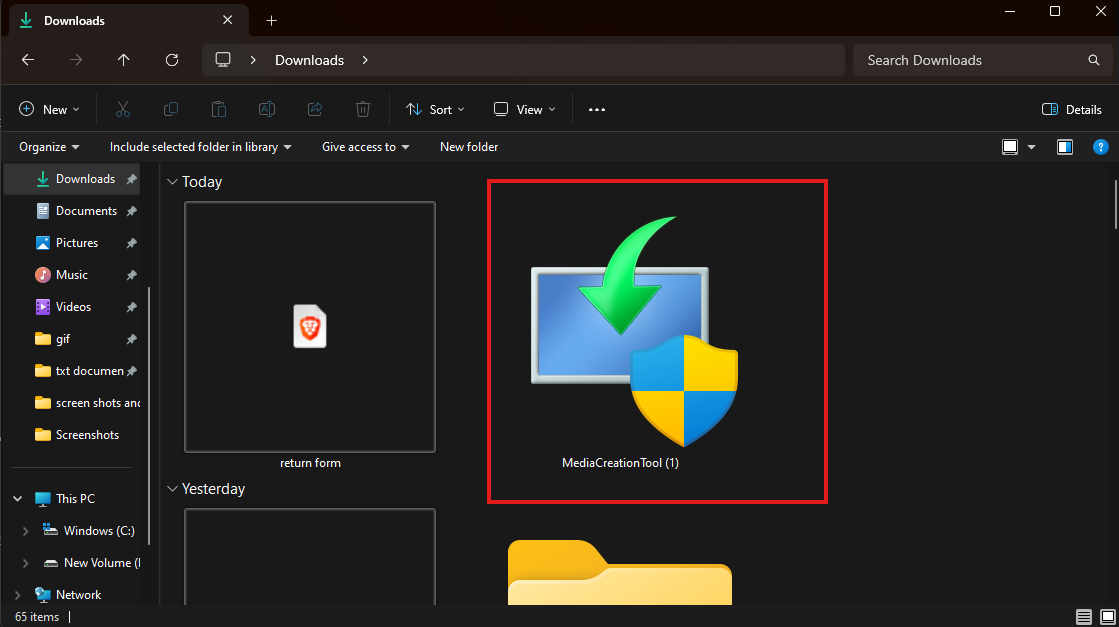Select the return form file thumbnail
The image size is (1119, 627).
point(310,327)
